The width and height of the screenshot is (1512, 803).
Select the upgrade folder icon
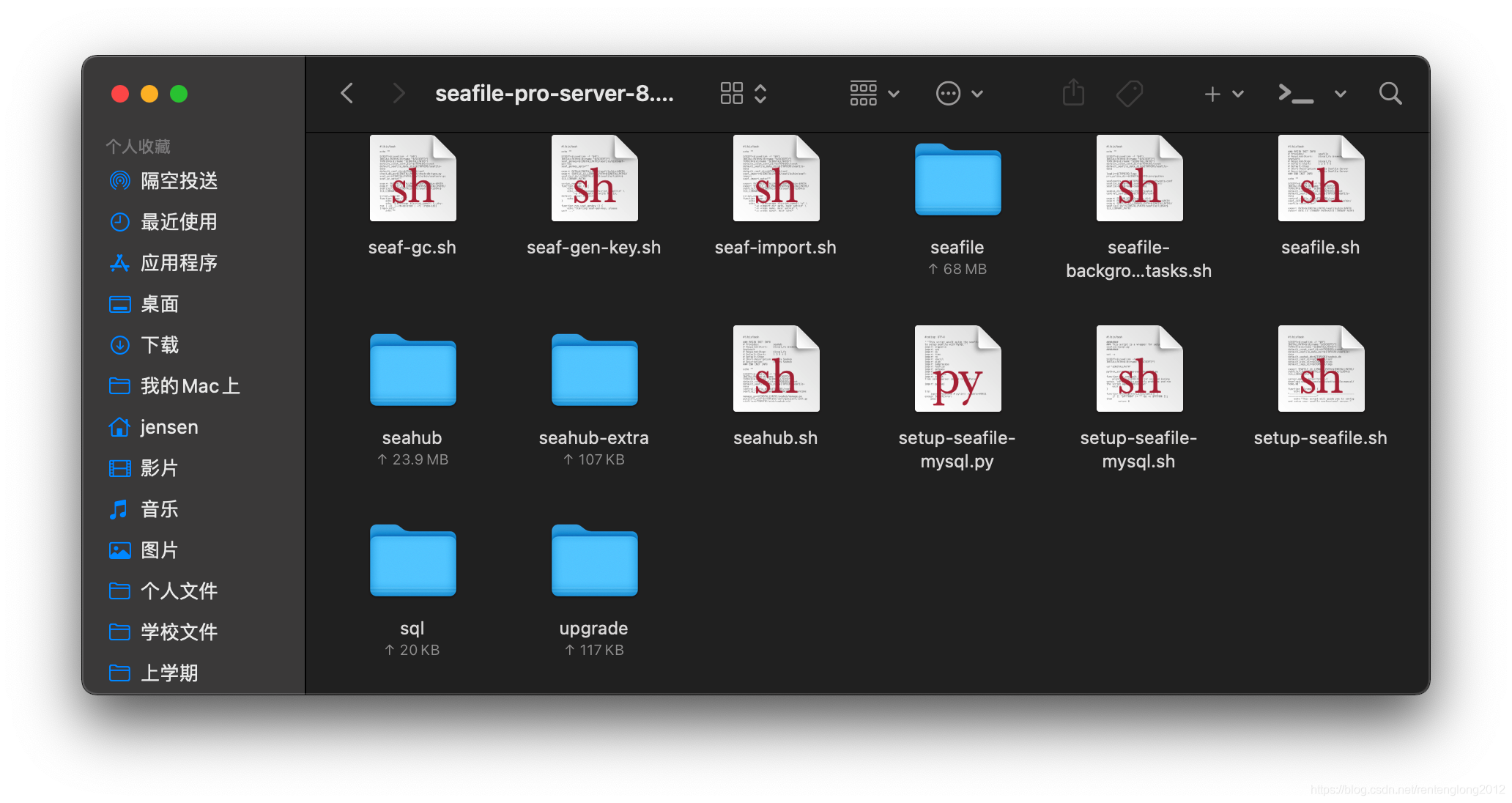[594, 560]
